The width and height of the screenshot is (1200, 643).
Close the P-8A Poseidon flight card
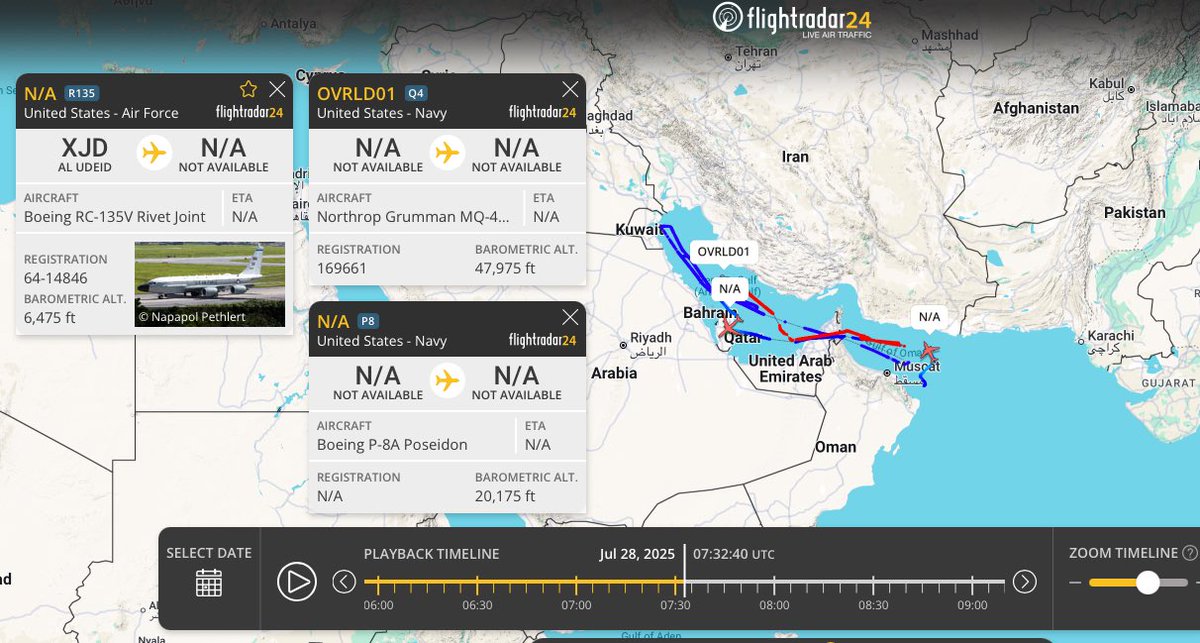pyautogui.click(x=570, y=317)
